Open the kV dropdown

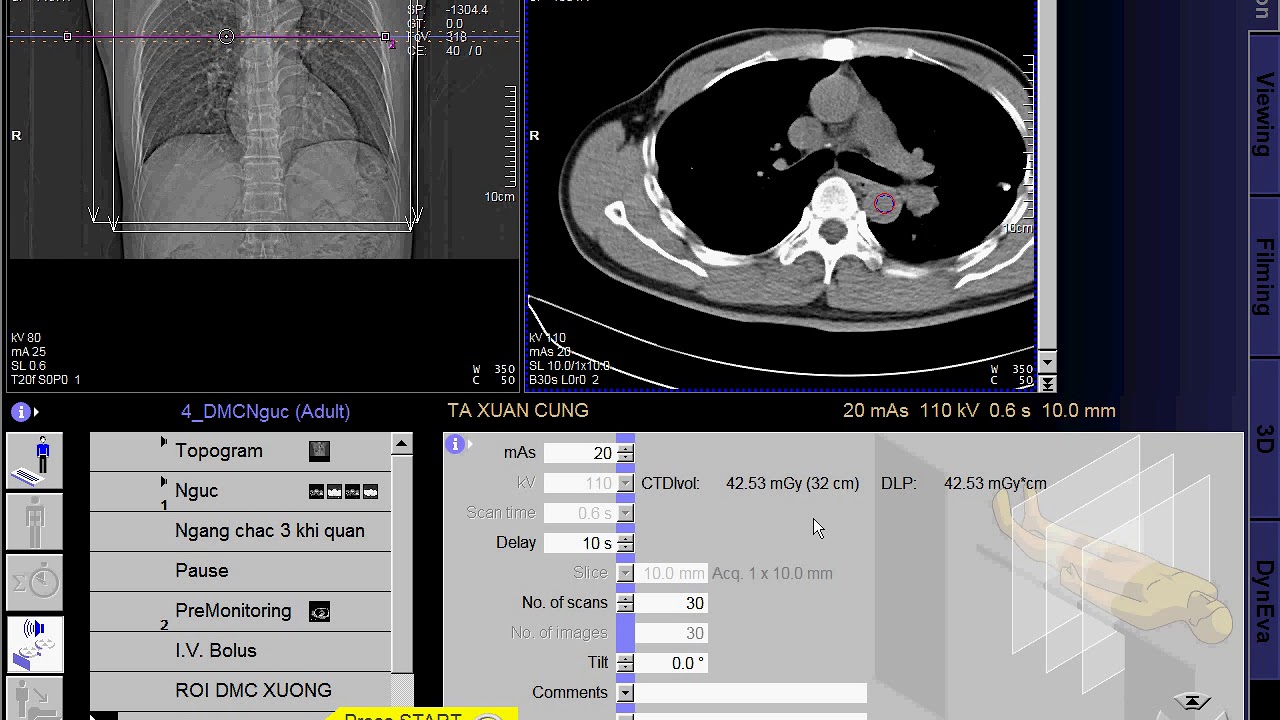tap(625, 484)
